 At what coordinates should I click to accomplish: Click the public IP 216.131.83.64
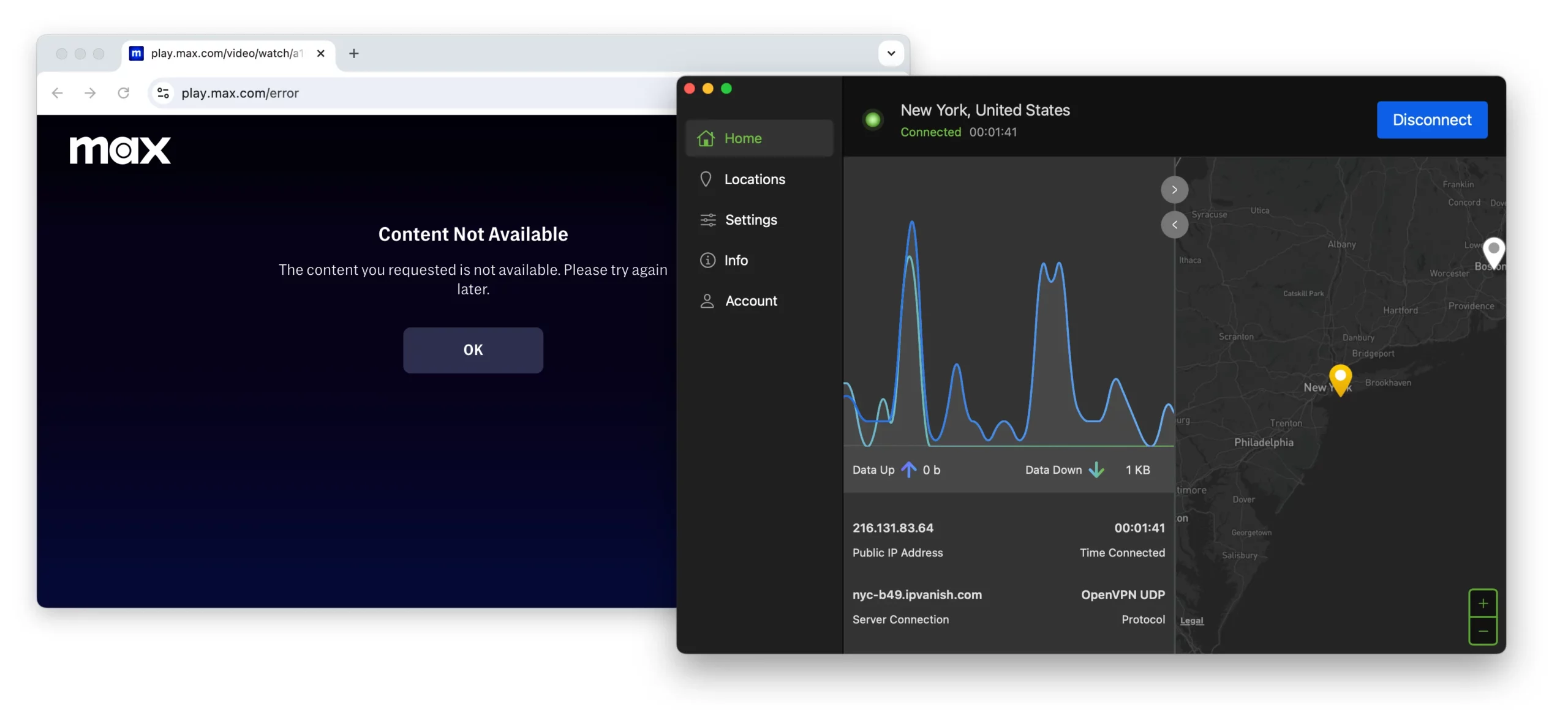[x=892, y=528]
